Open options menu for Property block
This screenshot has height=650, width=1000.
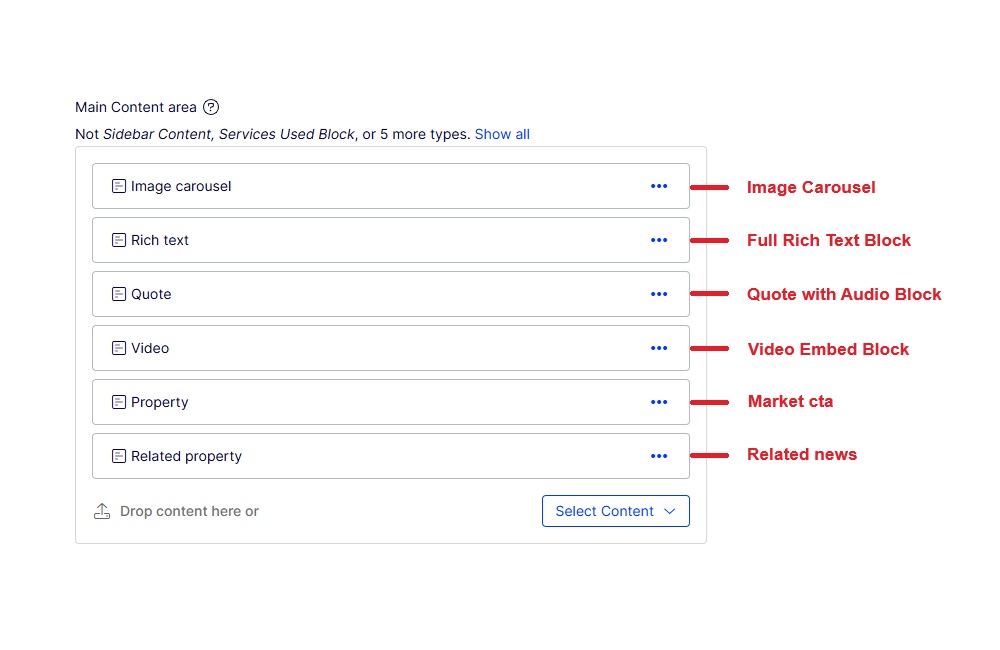click(659, 402)
